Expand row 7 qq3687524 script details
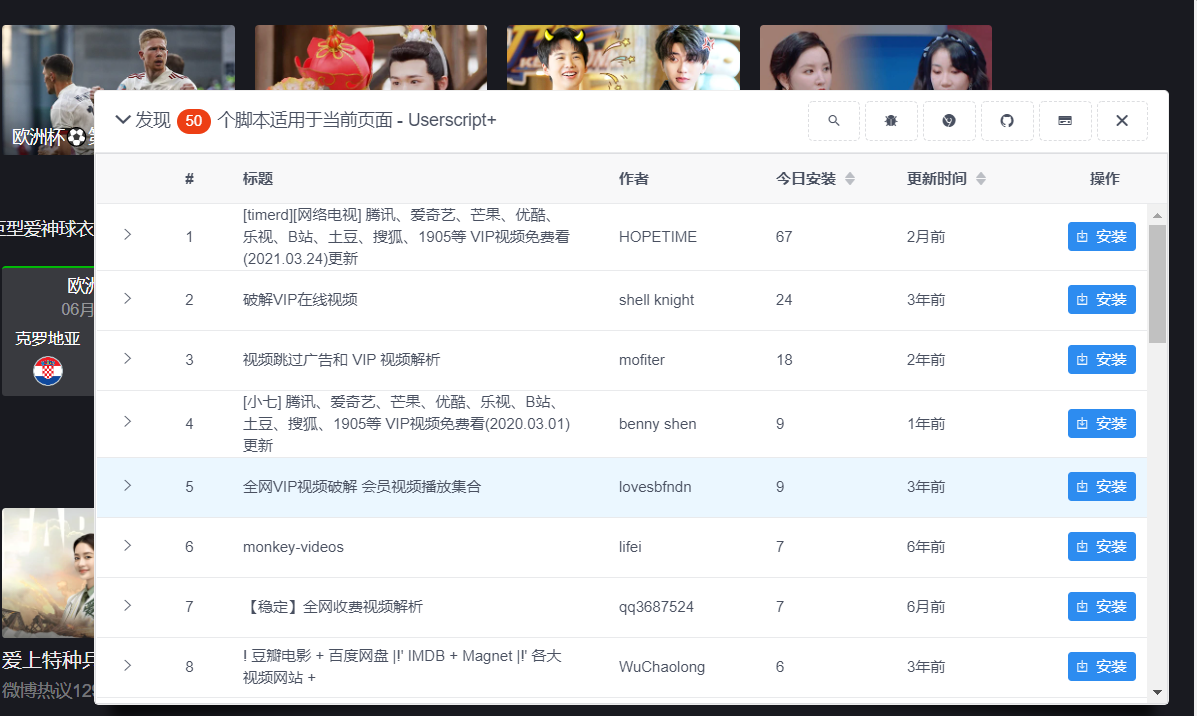1197x716 pixels. (127, 605)
